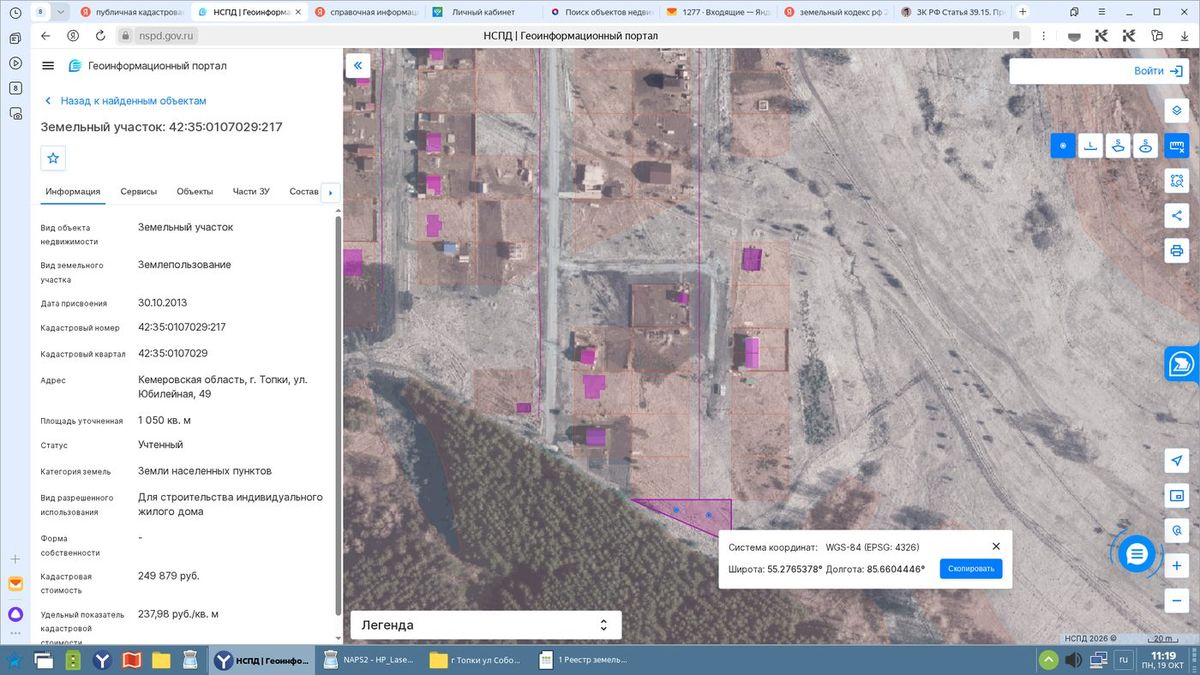1200x675 pixels.
Task: Select the Информация tab
Action: point(72,191)
